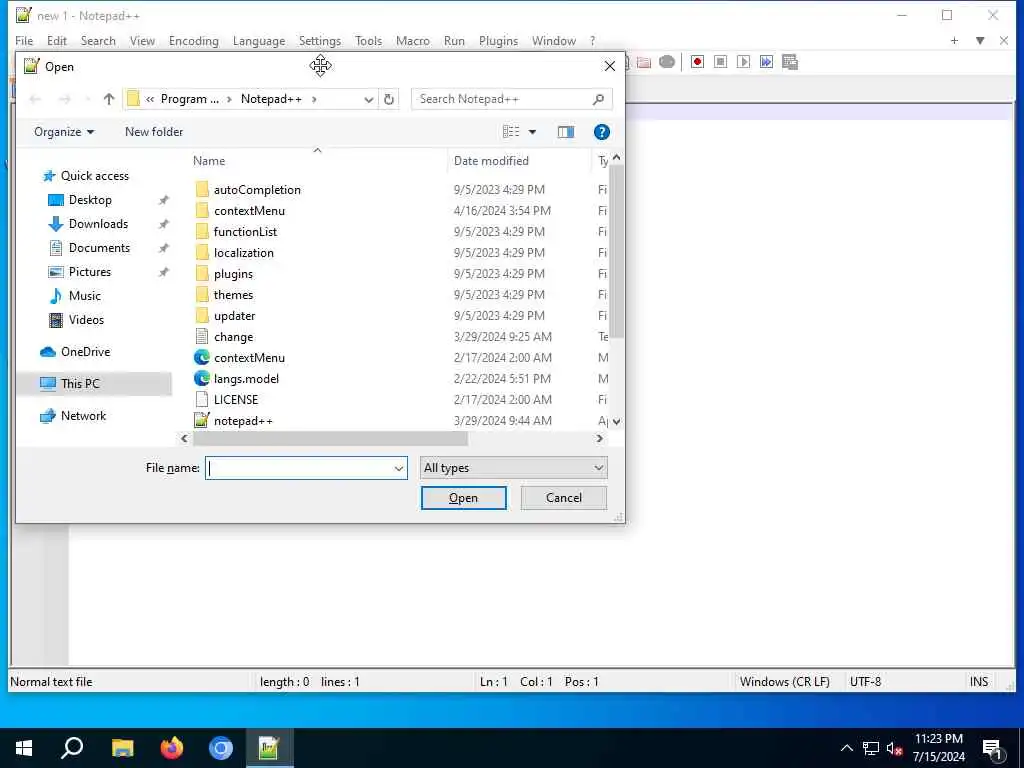The image size is (1024, 768).
Task: Refresh the Notepad++ folder listing
Action: (389, 99)
